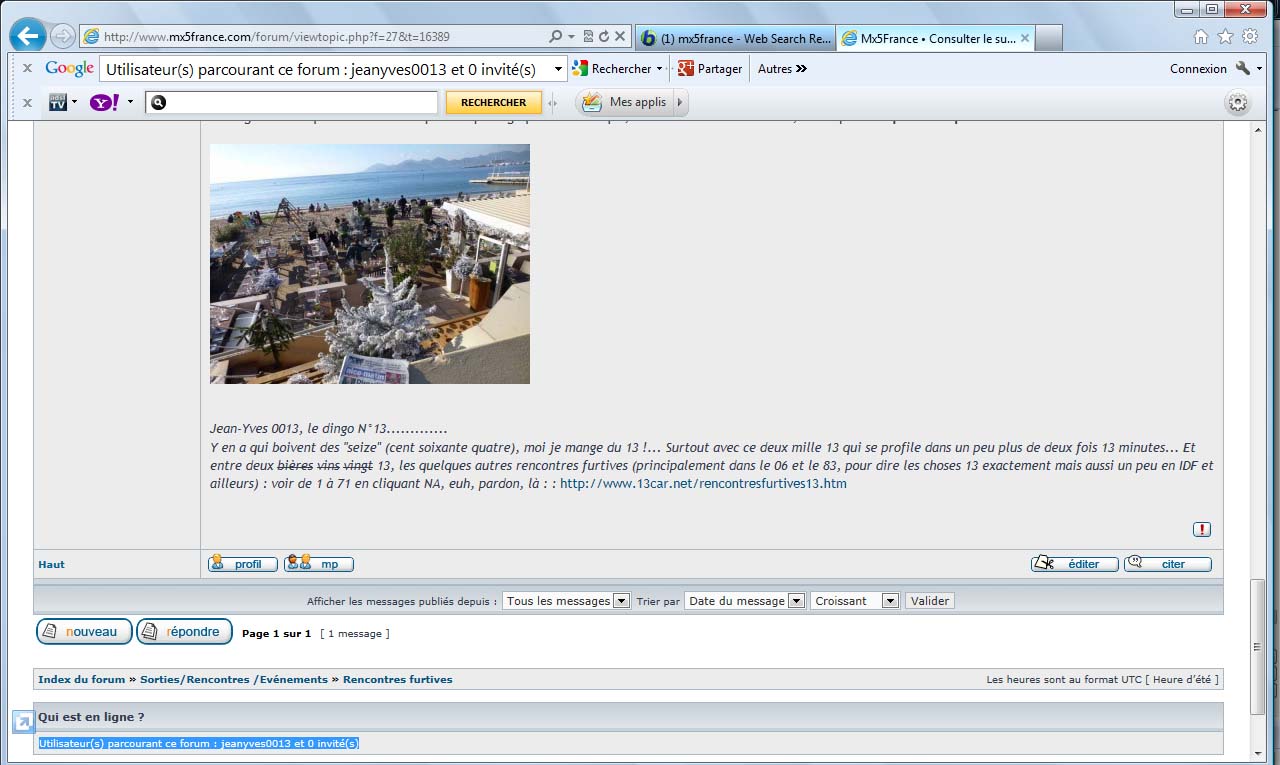The width and height of the screenshot is (1280, 765).
Task: Click Partager Google+ share button
Action: 710,69
